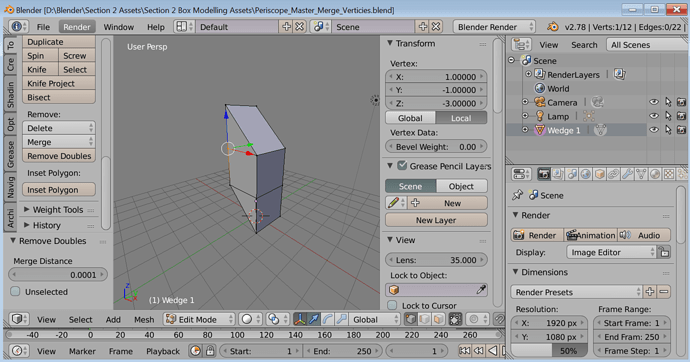Open the Edit Mode dropdown
The height and width of the screenshot is (362, 690).
199,319
